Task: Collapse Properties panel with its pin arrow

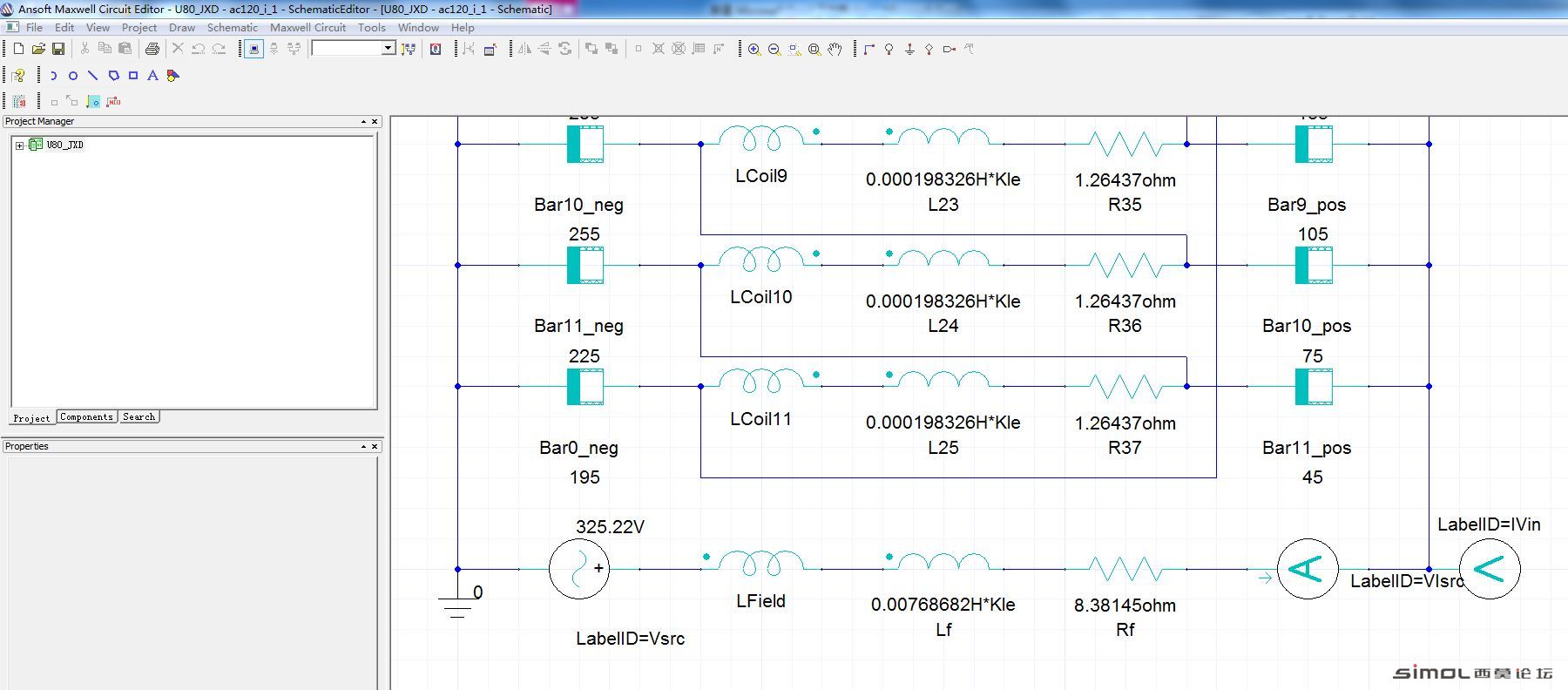Action: point(363,447)
